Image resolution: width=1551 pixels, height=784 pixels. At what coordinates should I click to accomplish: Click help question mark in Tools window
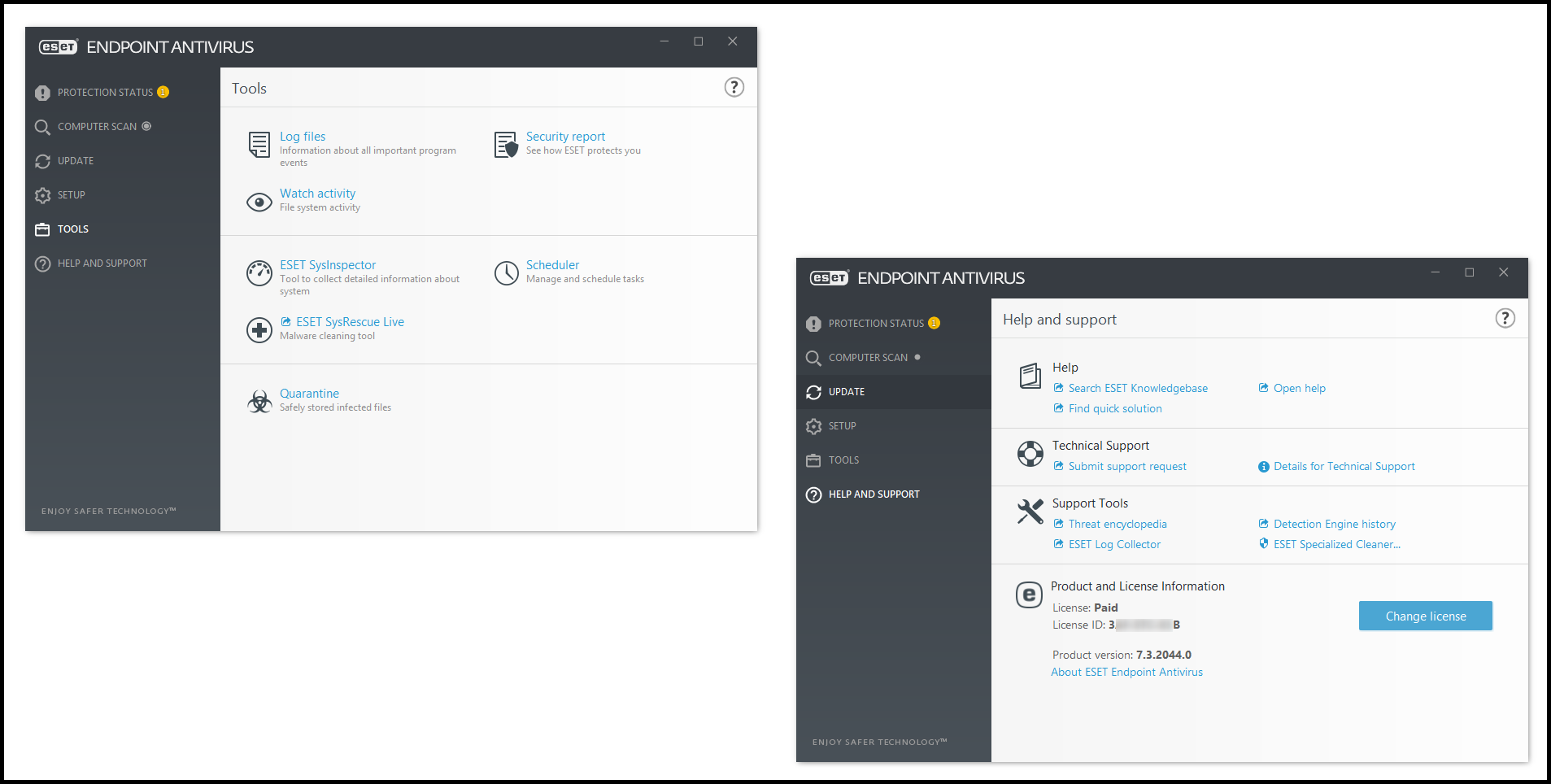[x=734, y=87]
